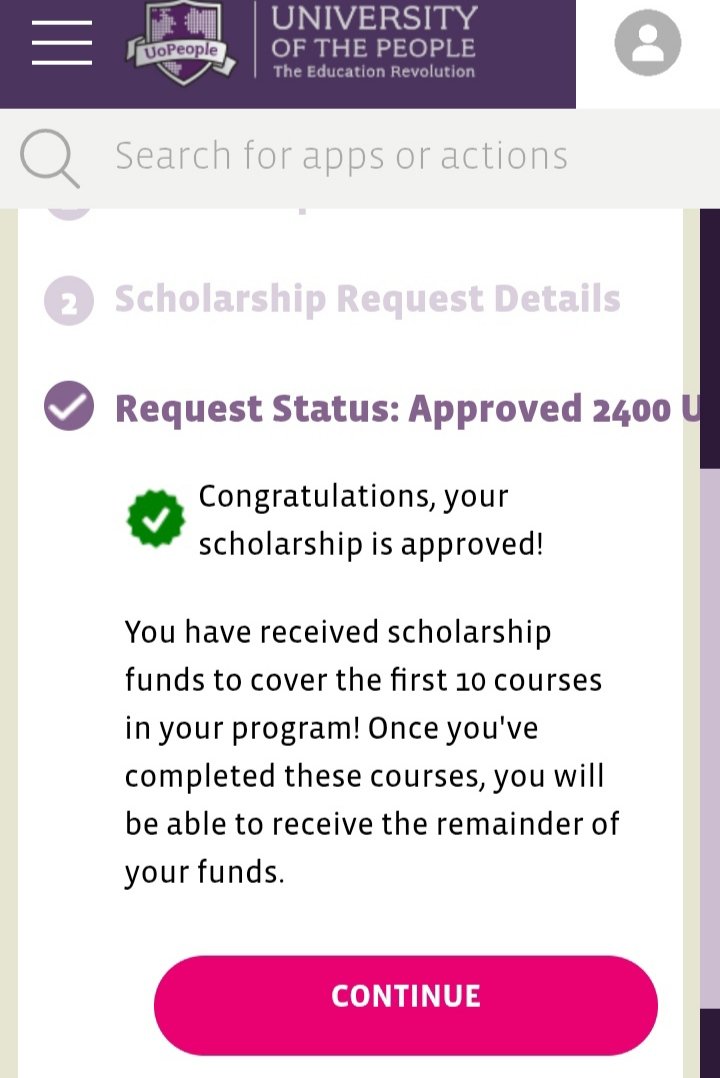Click the Congratulations scholarship approved message
The width and height of the screenshot is (720, 1078).
click(x=370, y=520)
